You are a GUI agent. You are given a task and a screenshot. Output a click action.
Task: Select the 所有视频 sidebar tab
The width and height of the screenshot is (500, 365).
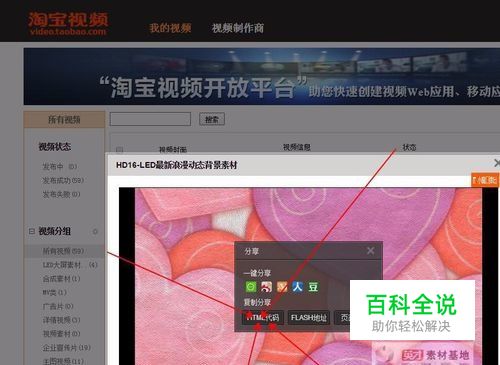point(64,119)
